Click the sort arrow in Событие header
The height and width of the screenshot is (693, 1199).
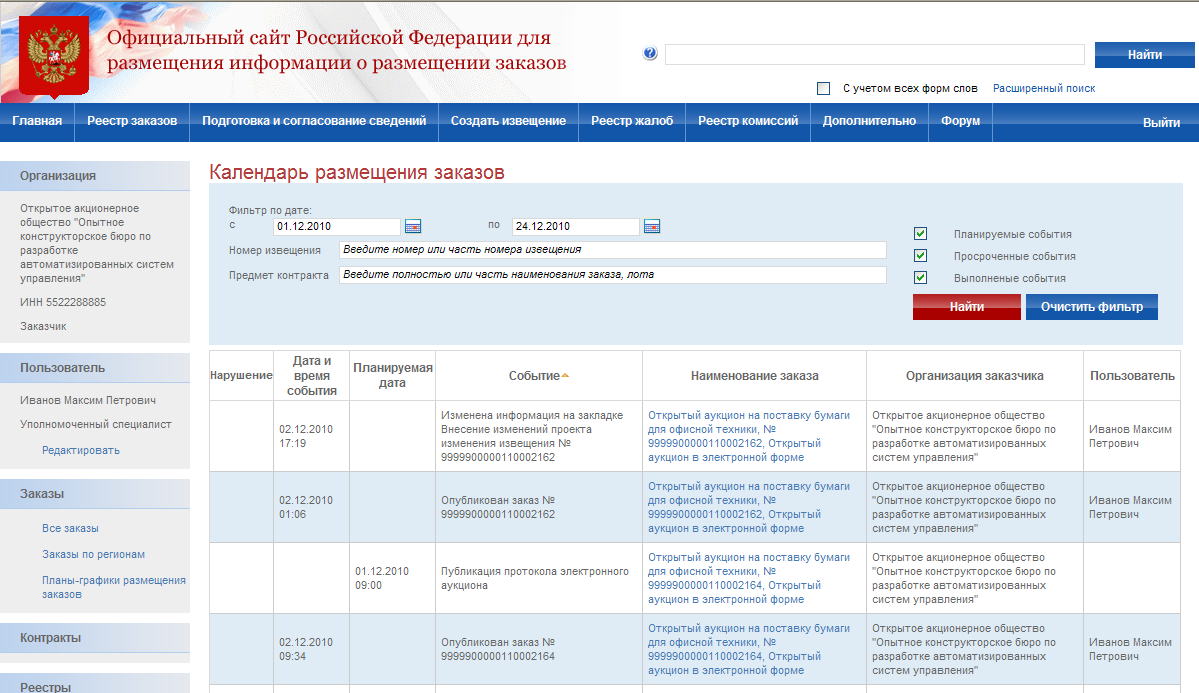tap(565, 376)
